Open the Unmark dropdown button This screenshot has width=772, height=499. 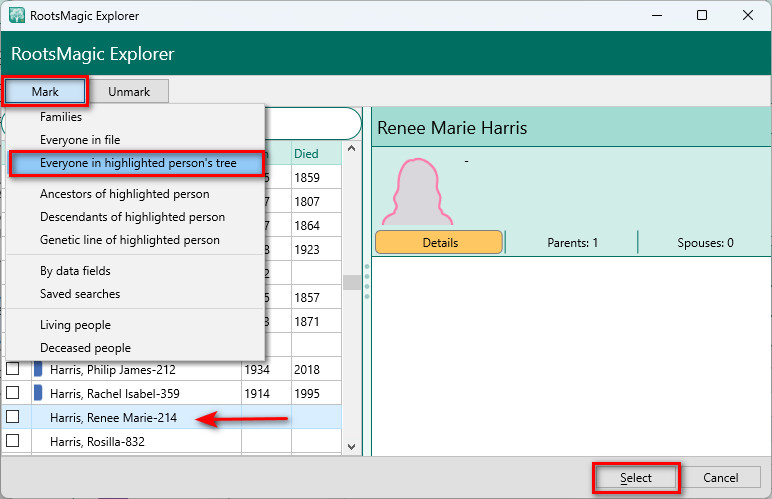(x=129, y=92)
